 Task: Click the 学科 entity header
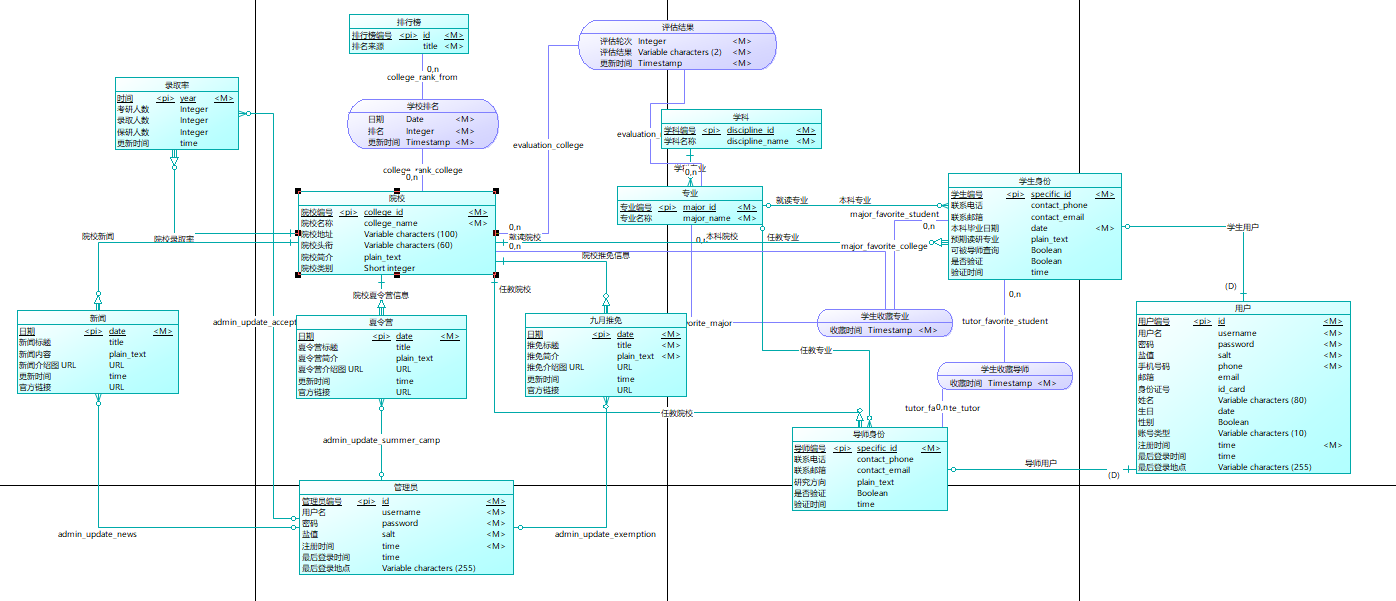point(741,117)
